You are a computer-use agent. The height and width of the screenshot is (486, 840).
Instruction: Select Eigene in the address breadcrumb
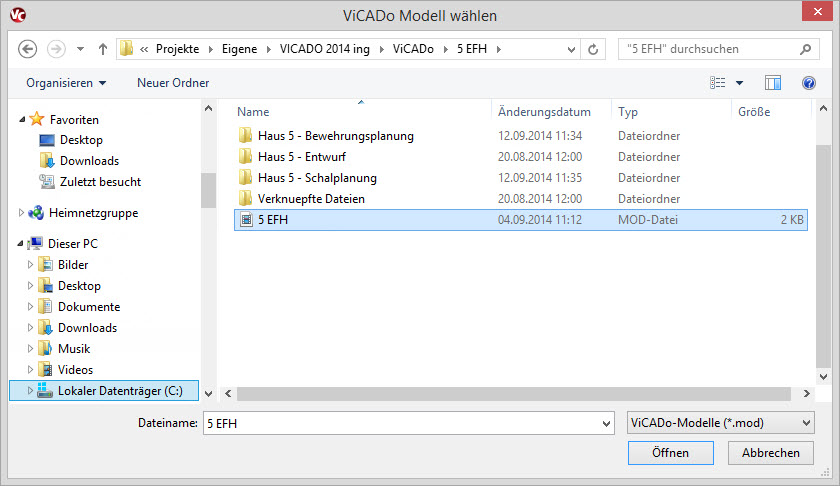click(239, 49)
